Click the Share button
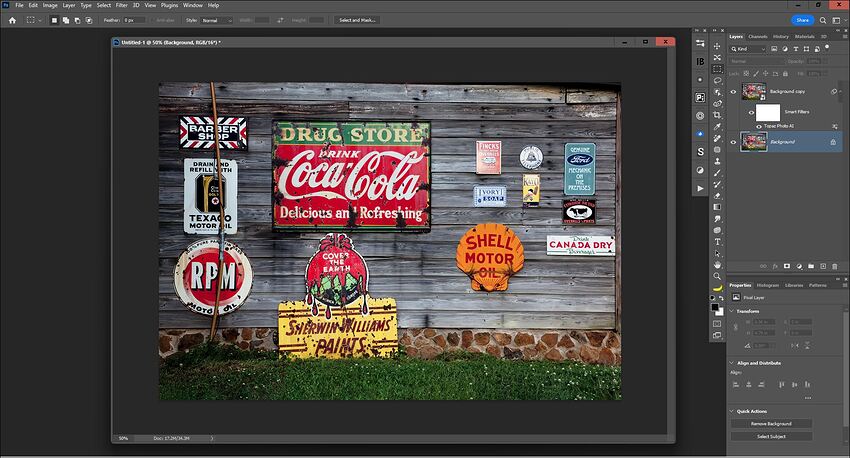 [802, 20]
